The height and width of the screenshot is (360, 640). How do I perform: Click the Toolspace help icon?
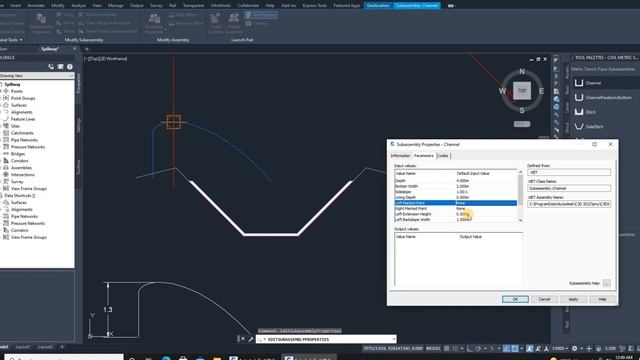coord(70,67)
